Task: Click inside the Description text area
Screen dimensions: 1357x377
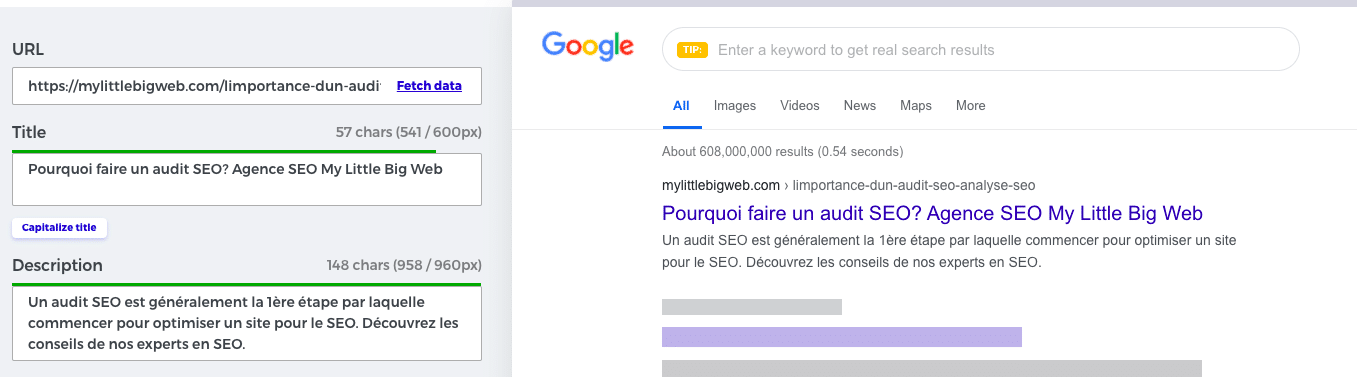Action: [x=247, y=322]
